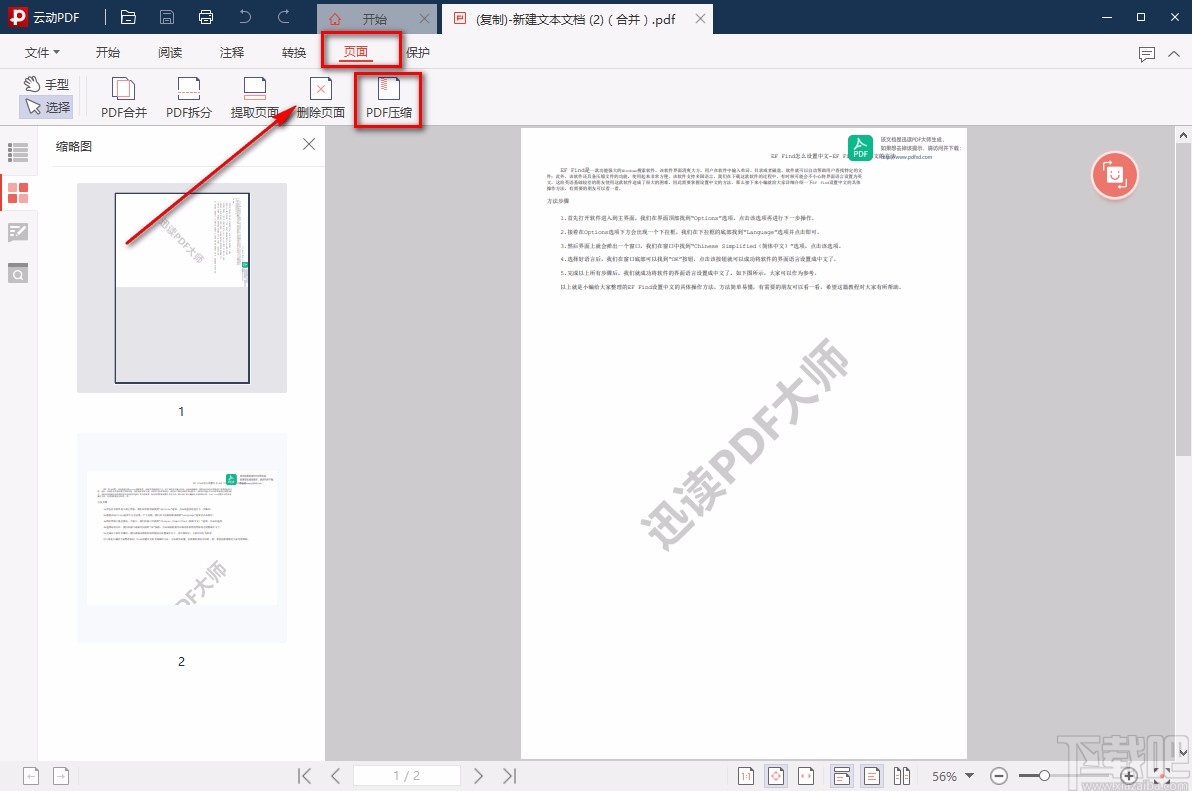Select page 2 thumbnail
The image size is (1192, 791).
click(x=182, y=538)
